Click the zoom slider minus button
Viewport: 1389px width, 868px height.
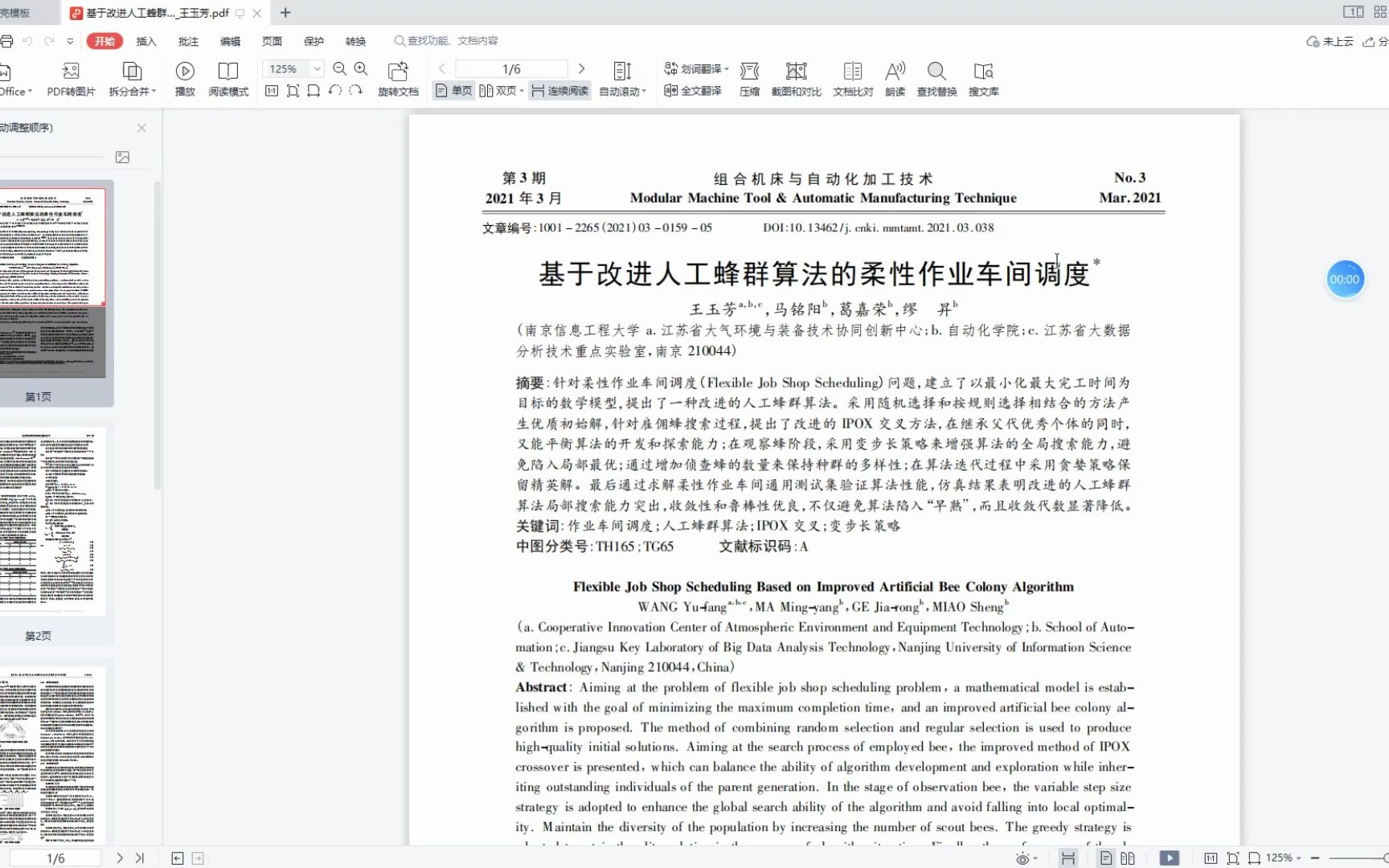point(1315,858)
